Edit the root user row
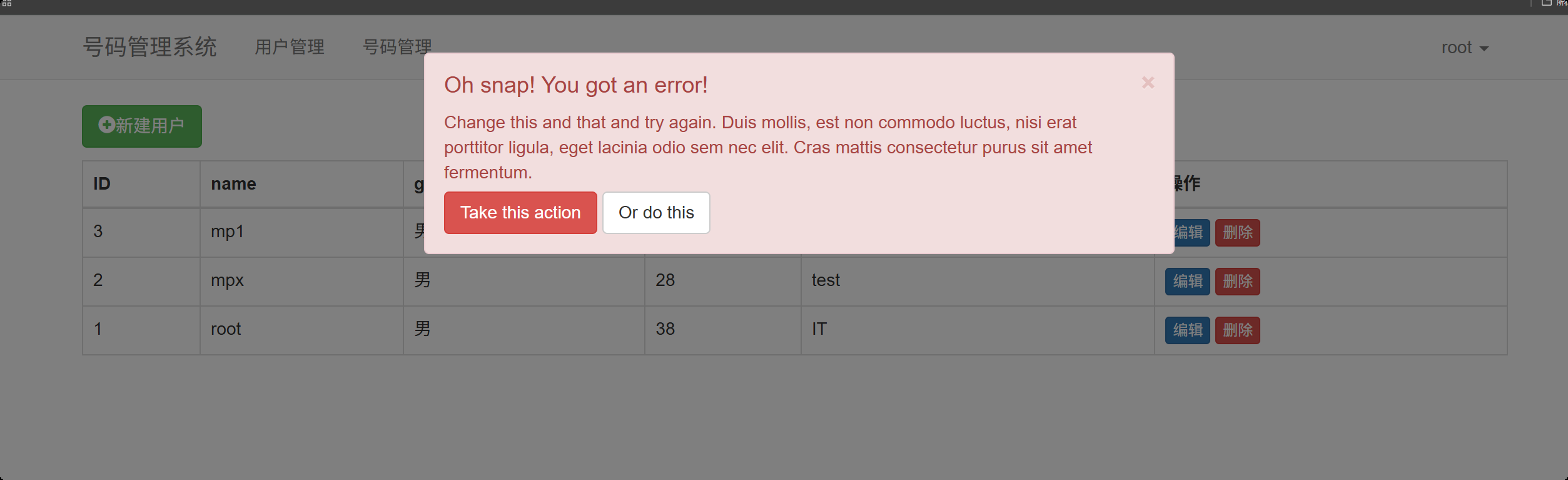 pyautogui.click(x=1187, y=330)
